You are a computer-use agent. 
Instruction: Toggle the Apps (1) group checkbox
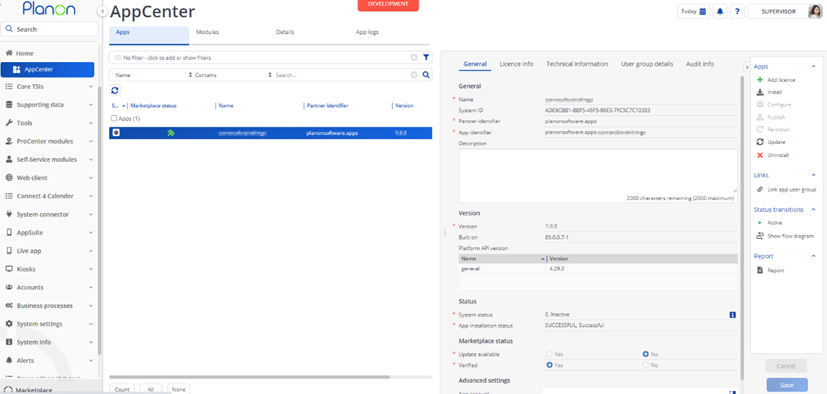pos(114,119)
